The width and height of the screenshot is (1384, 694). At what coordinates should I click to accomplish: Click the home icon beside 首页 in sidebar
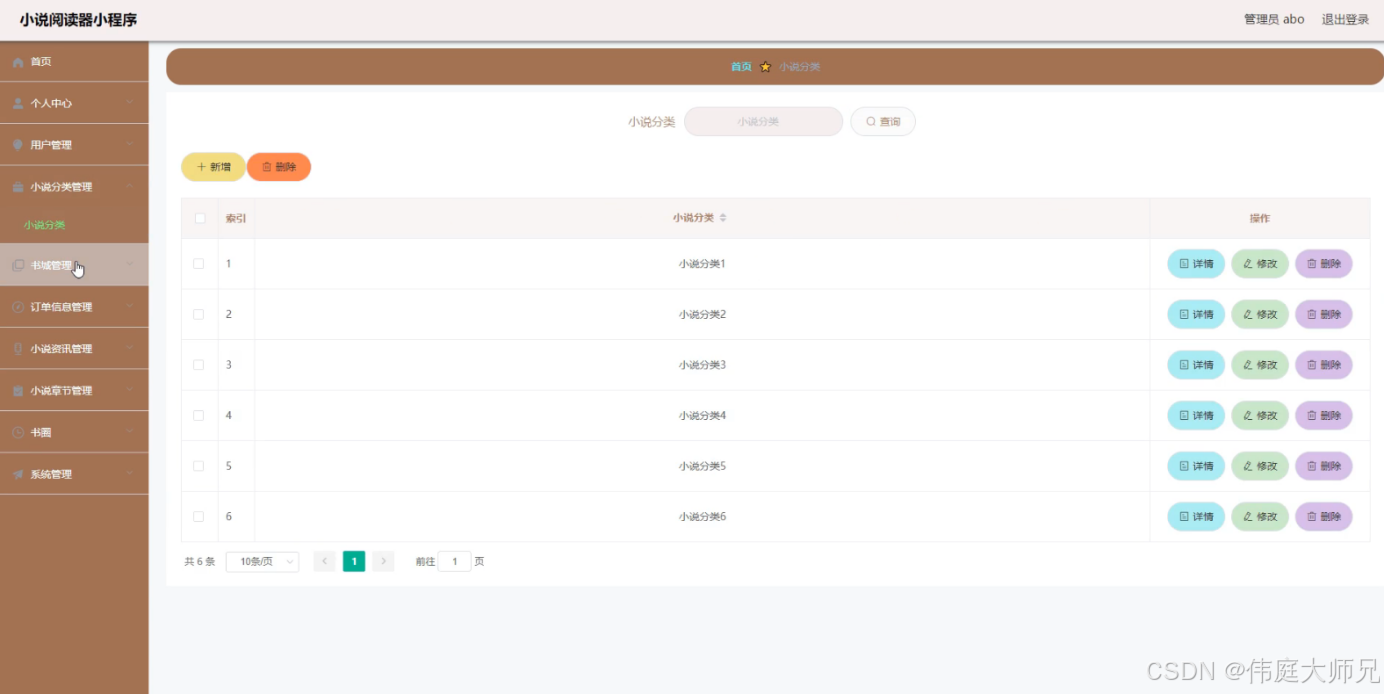(18, 62)
